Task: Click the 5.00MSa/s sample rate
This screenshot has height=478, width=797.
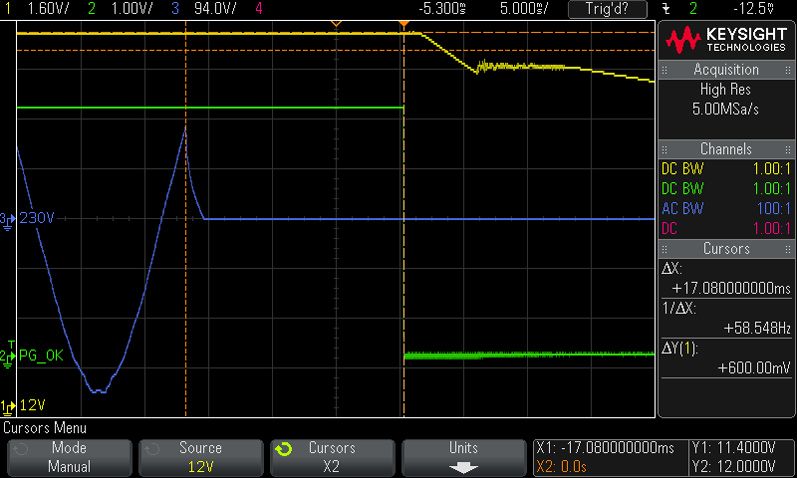Action: coord(725,109)
